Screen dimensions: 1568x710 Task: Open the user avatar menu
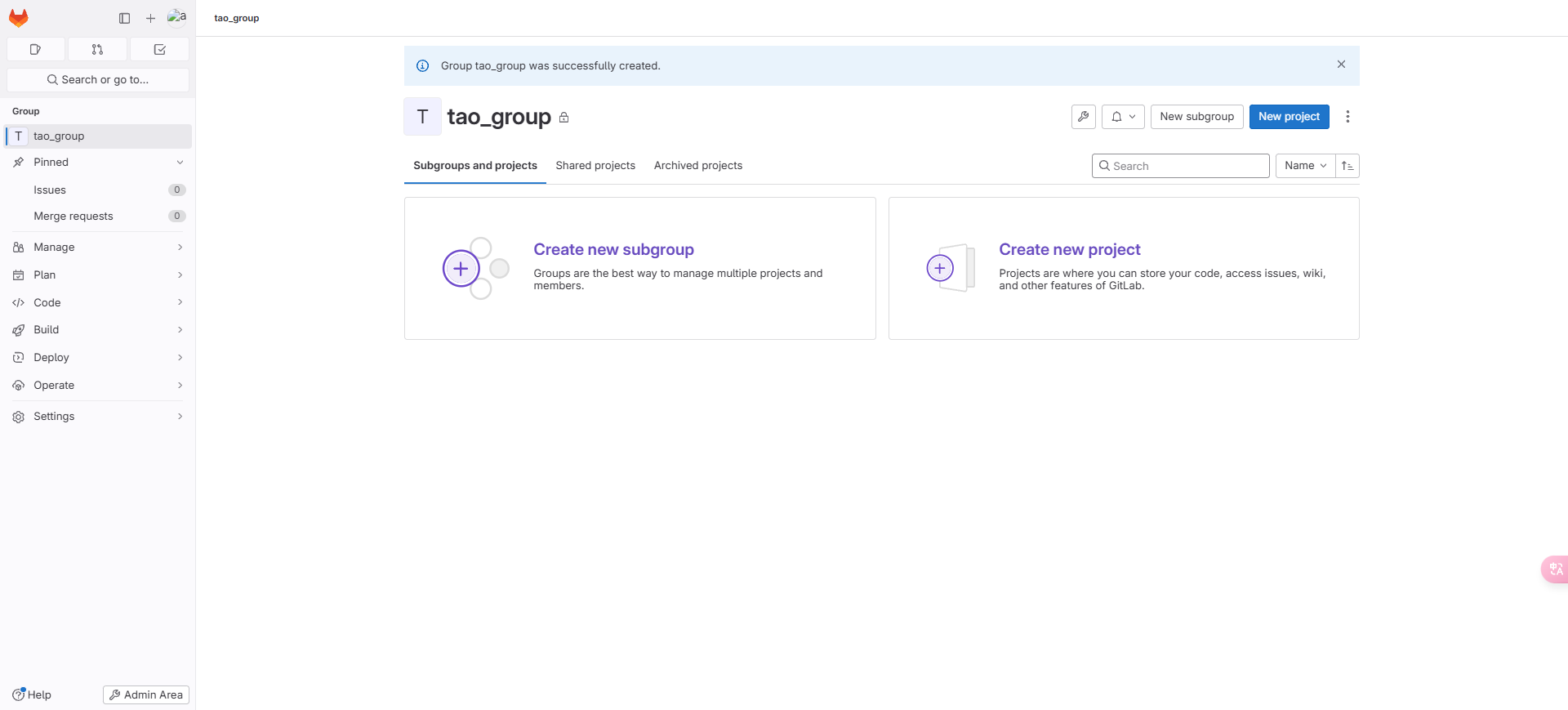[176, 17]
